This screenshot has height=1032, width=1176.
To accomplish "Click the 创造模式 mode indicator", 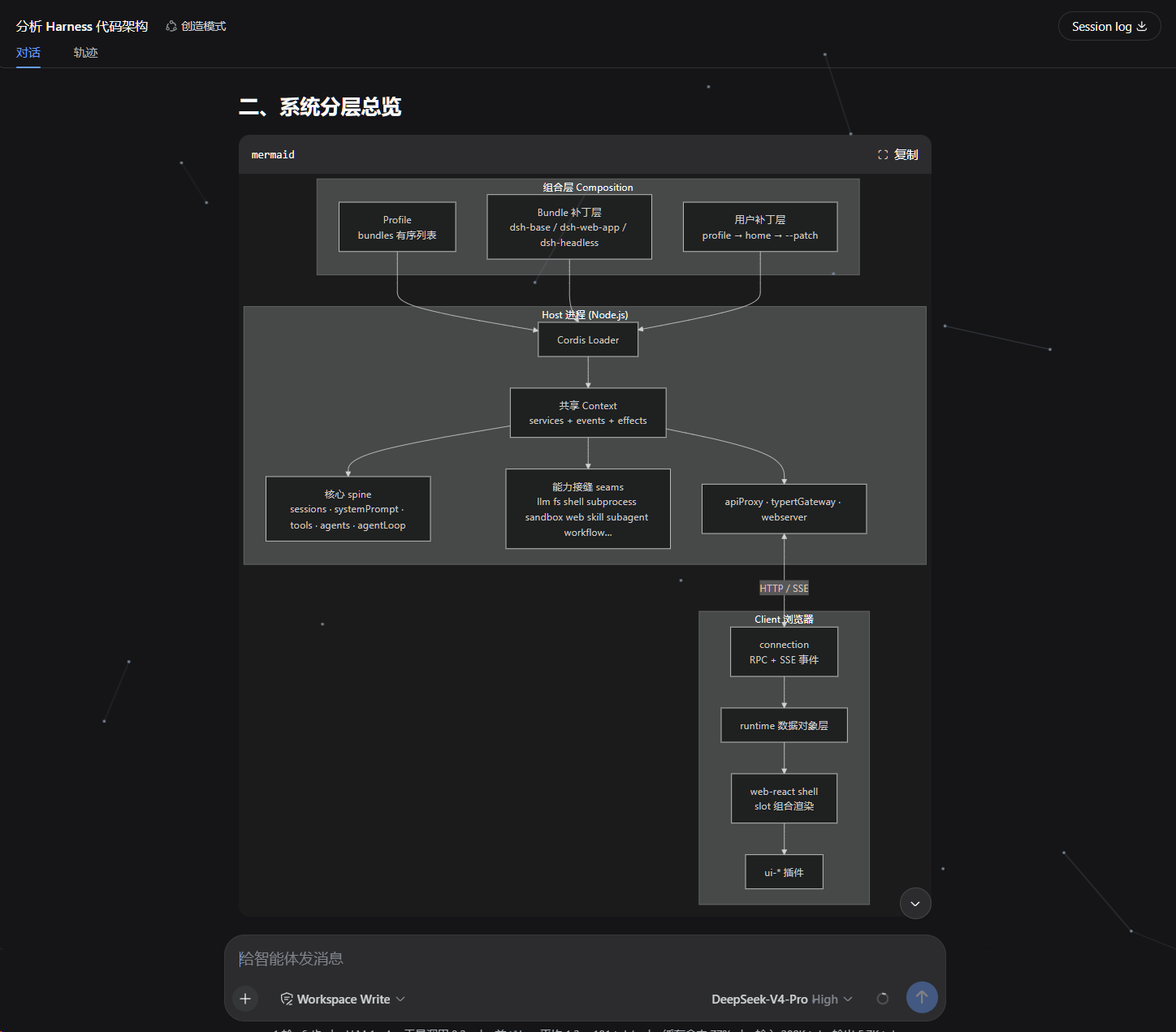I will point(196,26).
